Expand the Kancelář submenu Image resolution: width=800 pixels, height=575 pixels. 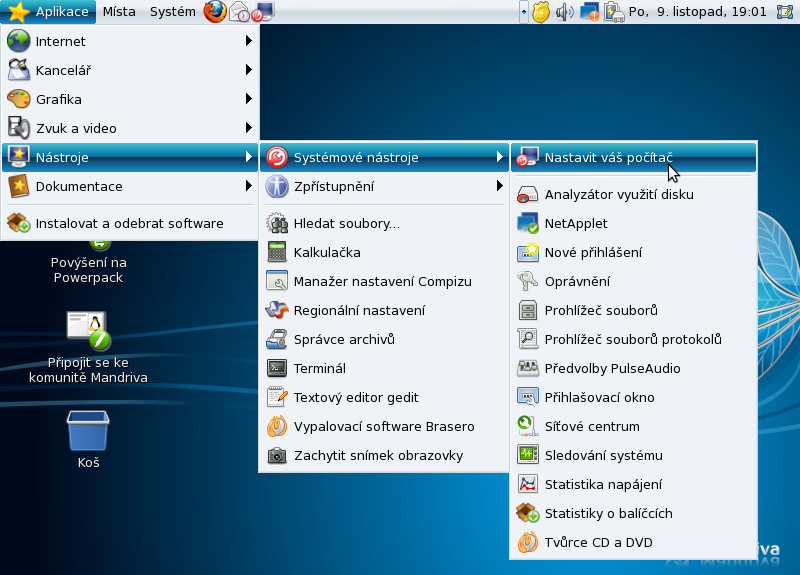(130, 70)
